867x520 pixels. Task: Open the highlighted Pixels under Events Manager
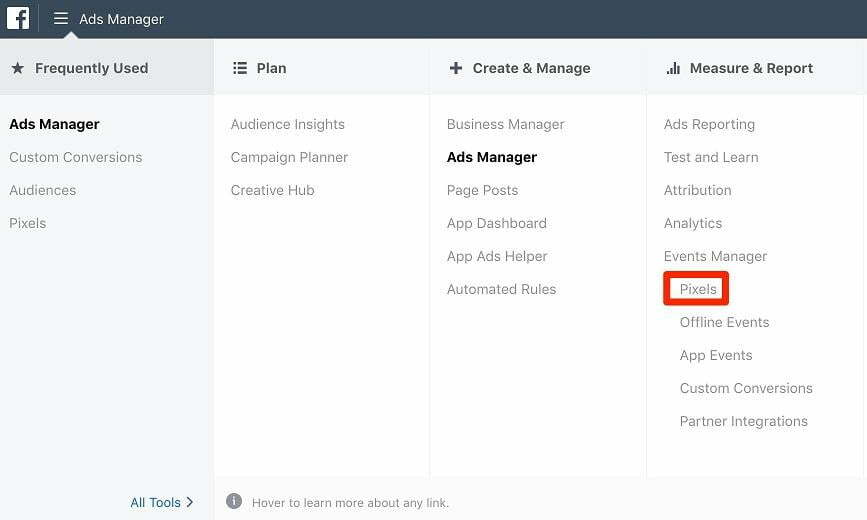(698, 289)
